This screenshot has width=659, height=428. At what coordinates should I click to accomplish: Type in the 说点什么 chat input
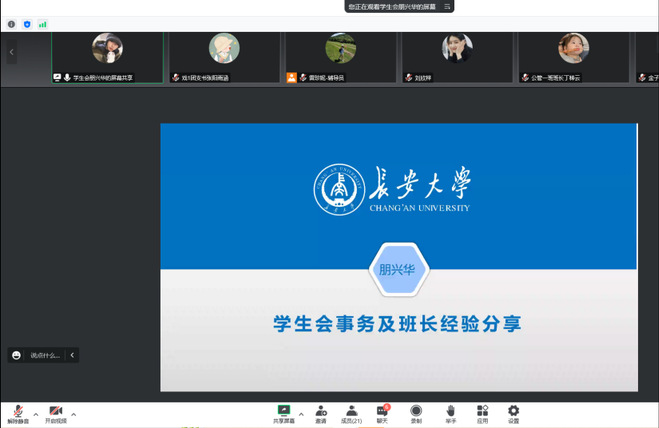44,355
